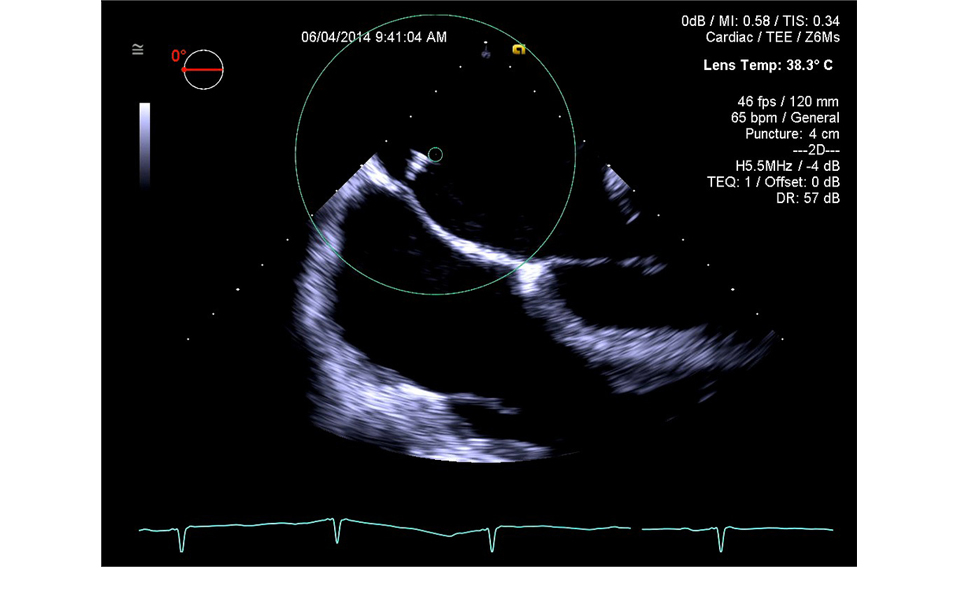This screenshot has width=960, height=589.
Task: Click the TEQ / Offset parameter line
Action: coord(773,182)
